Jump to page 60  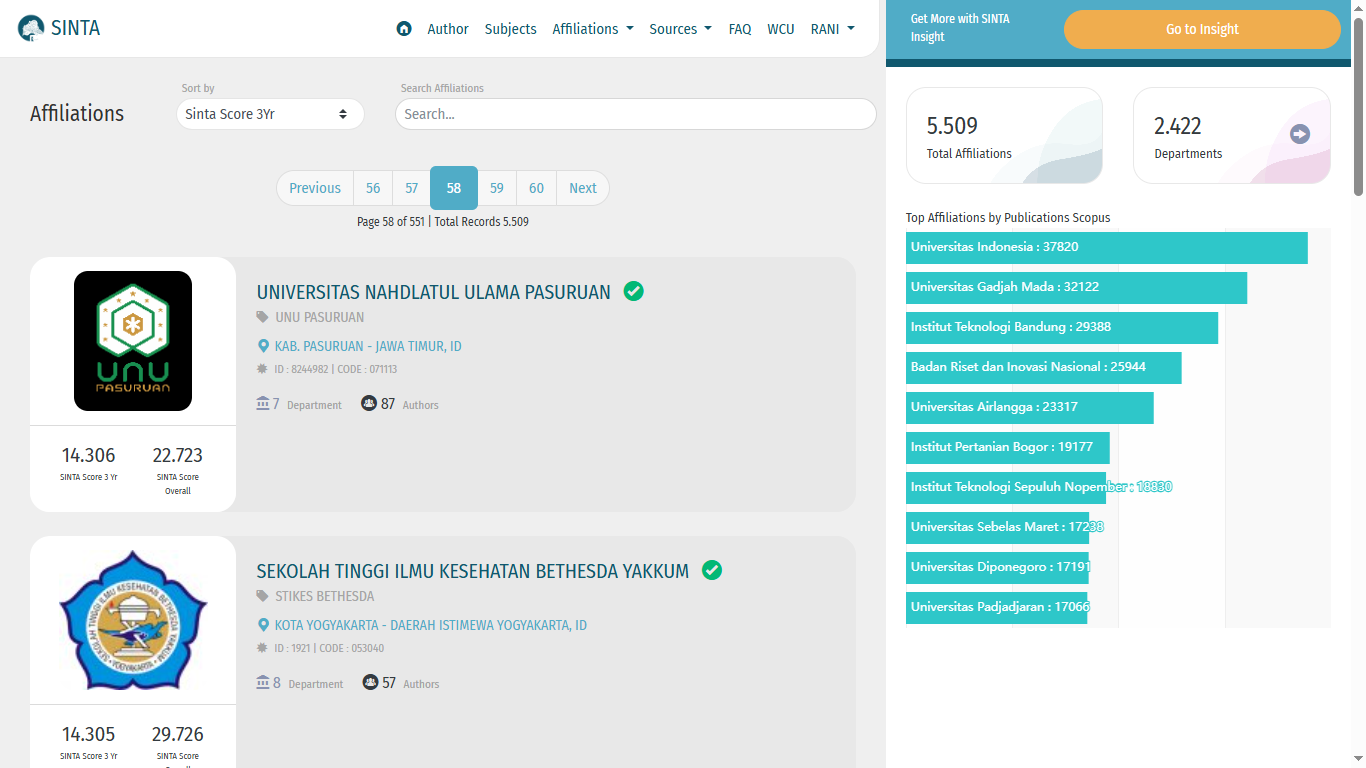pyautogui.click(x=537, y=188)
